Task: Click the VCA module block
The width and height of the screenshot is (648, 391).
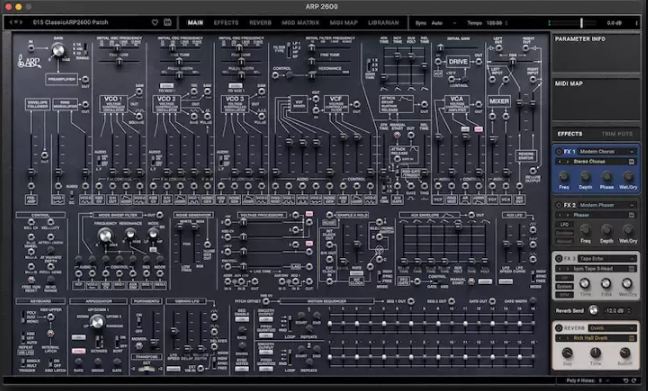Action: coord(457,104)
